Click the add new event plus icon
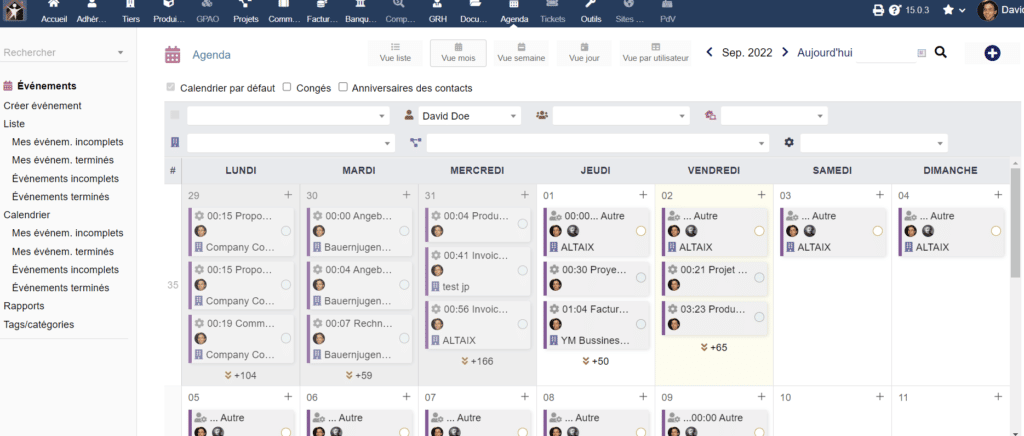This screenshot has width=1024, height=436. [992, 53]
